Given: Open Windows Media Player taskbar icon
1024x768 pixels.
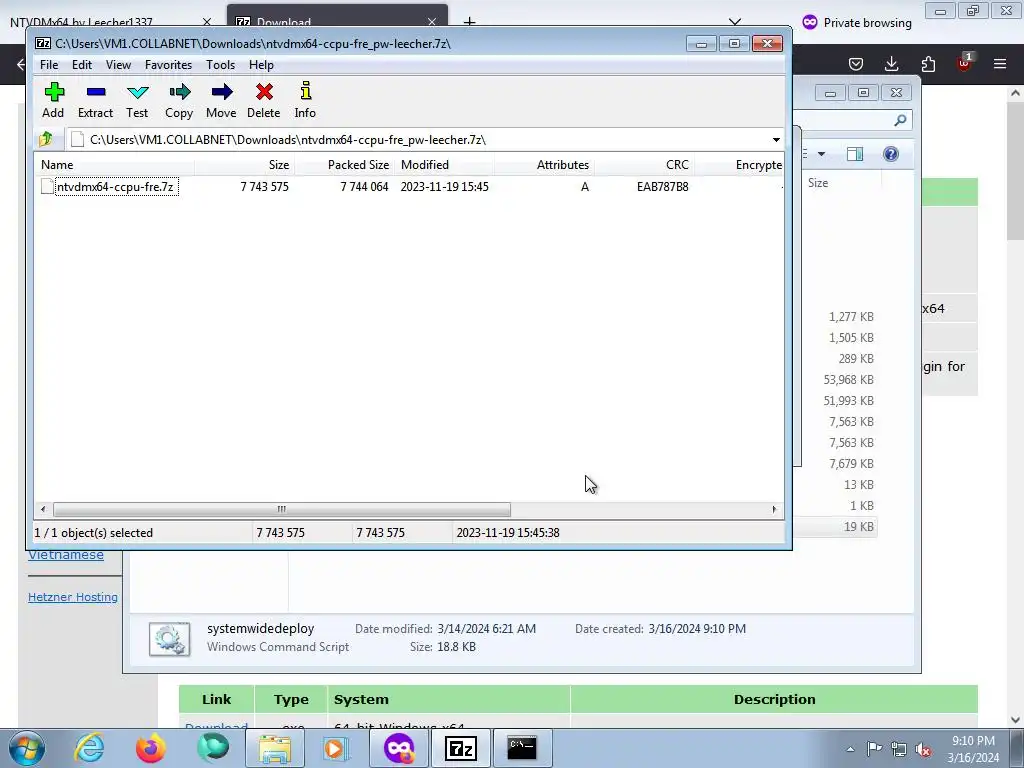Looking at the screenshot, I should [336, 748].
